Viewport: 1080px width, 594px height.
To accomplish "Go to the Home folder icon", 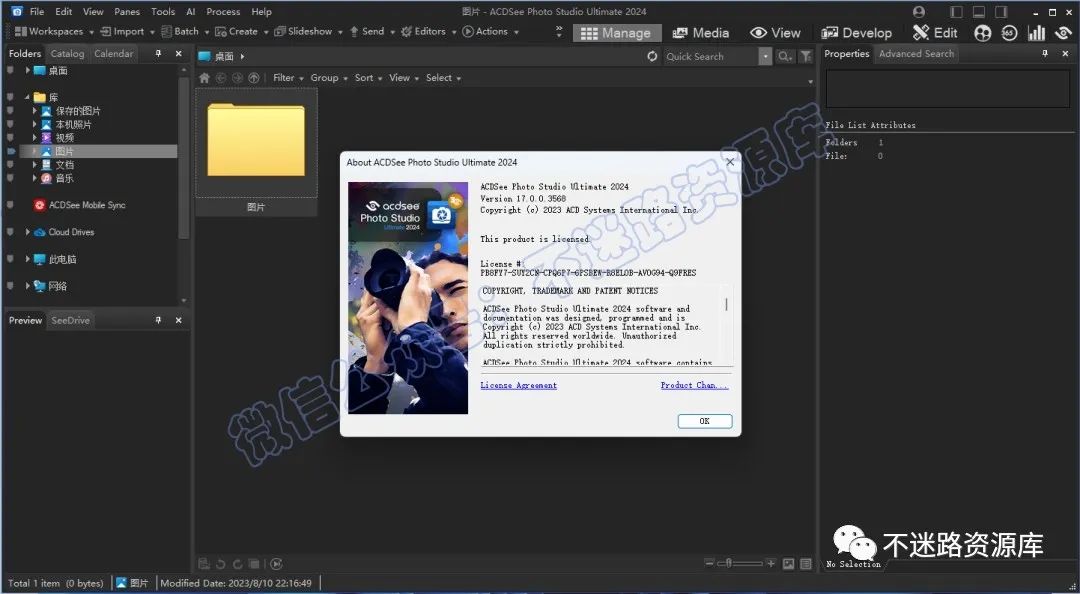I will pos(205,78).
